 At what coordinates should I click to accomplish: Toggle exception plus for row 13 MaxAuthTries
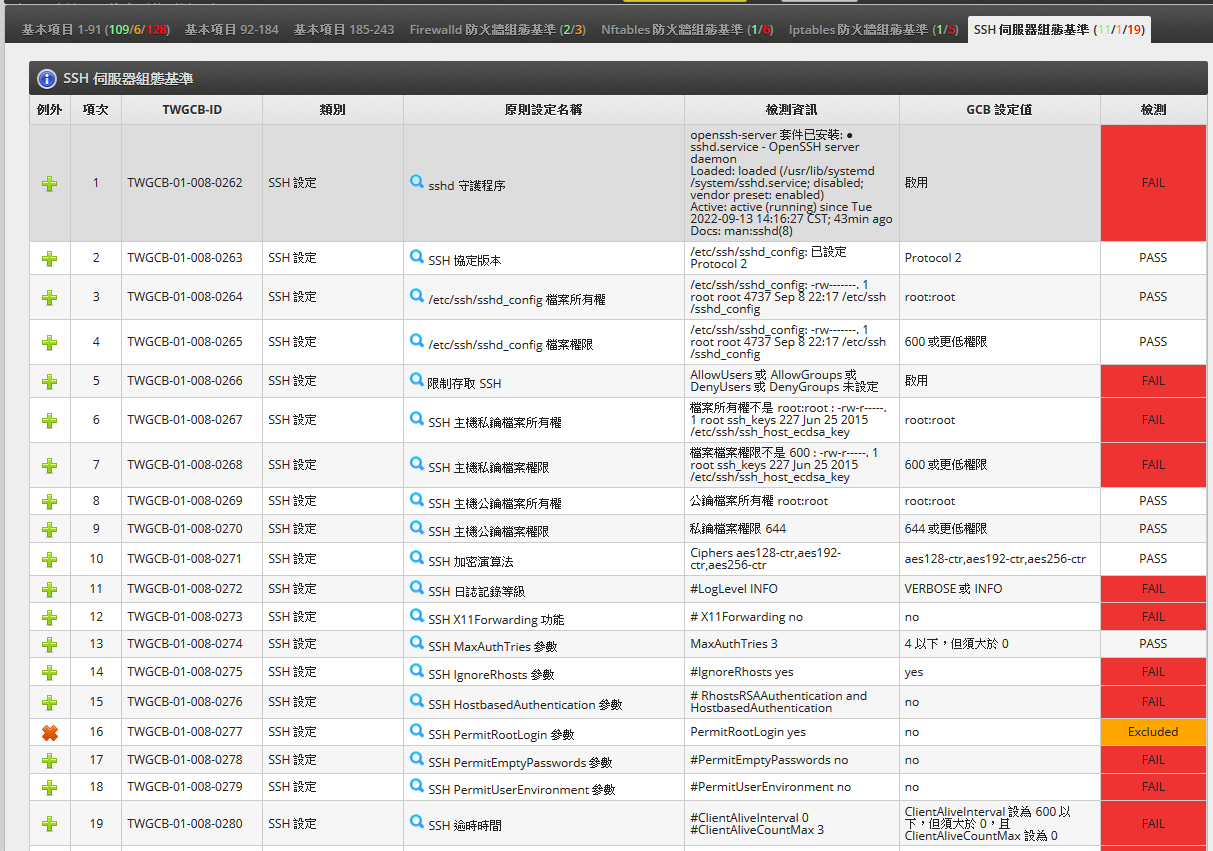49,644
